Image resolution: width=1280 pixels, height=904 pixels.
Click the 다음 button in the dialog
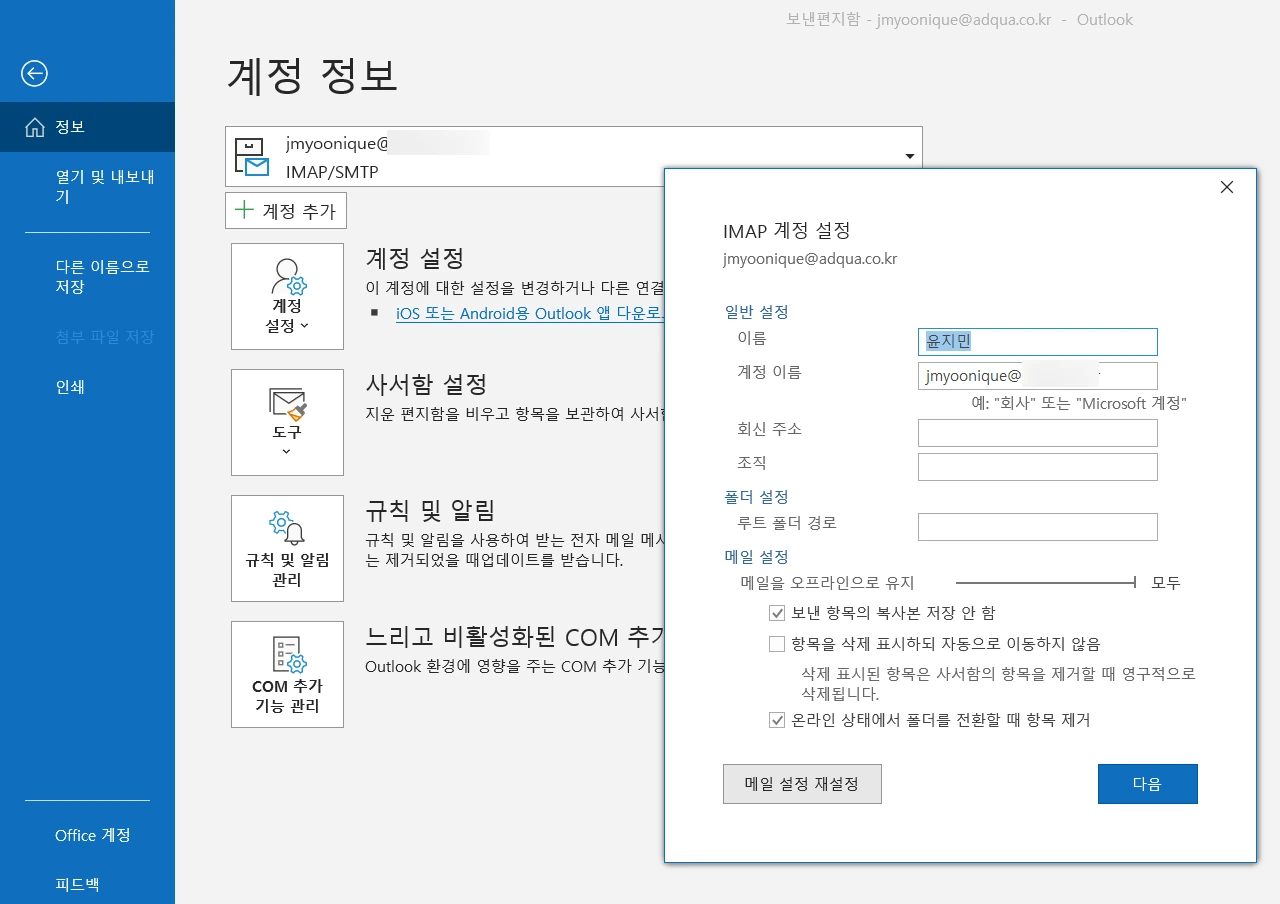pos(1147,784)
